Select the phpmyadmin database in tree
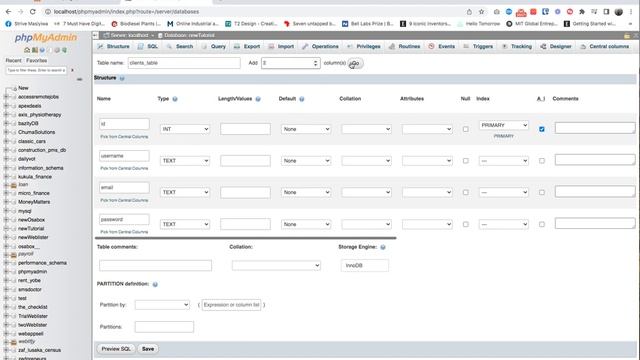 click(32, 272)
